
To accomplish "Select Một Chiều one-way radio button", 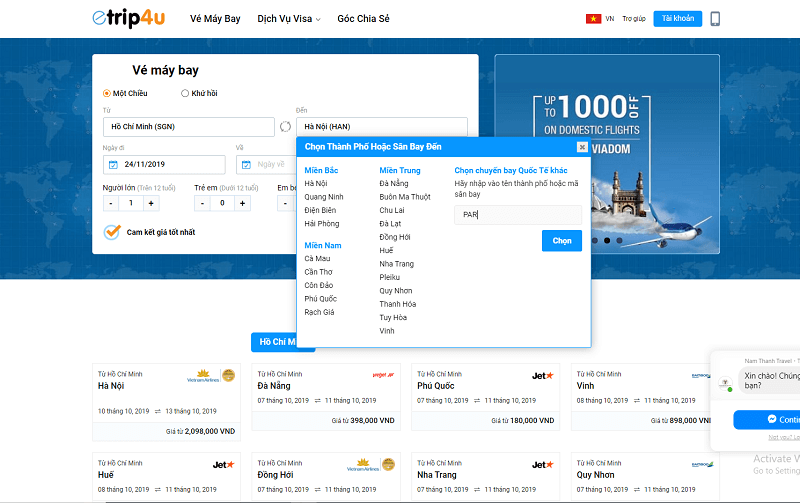I will (107, 93).
